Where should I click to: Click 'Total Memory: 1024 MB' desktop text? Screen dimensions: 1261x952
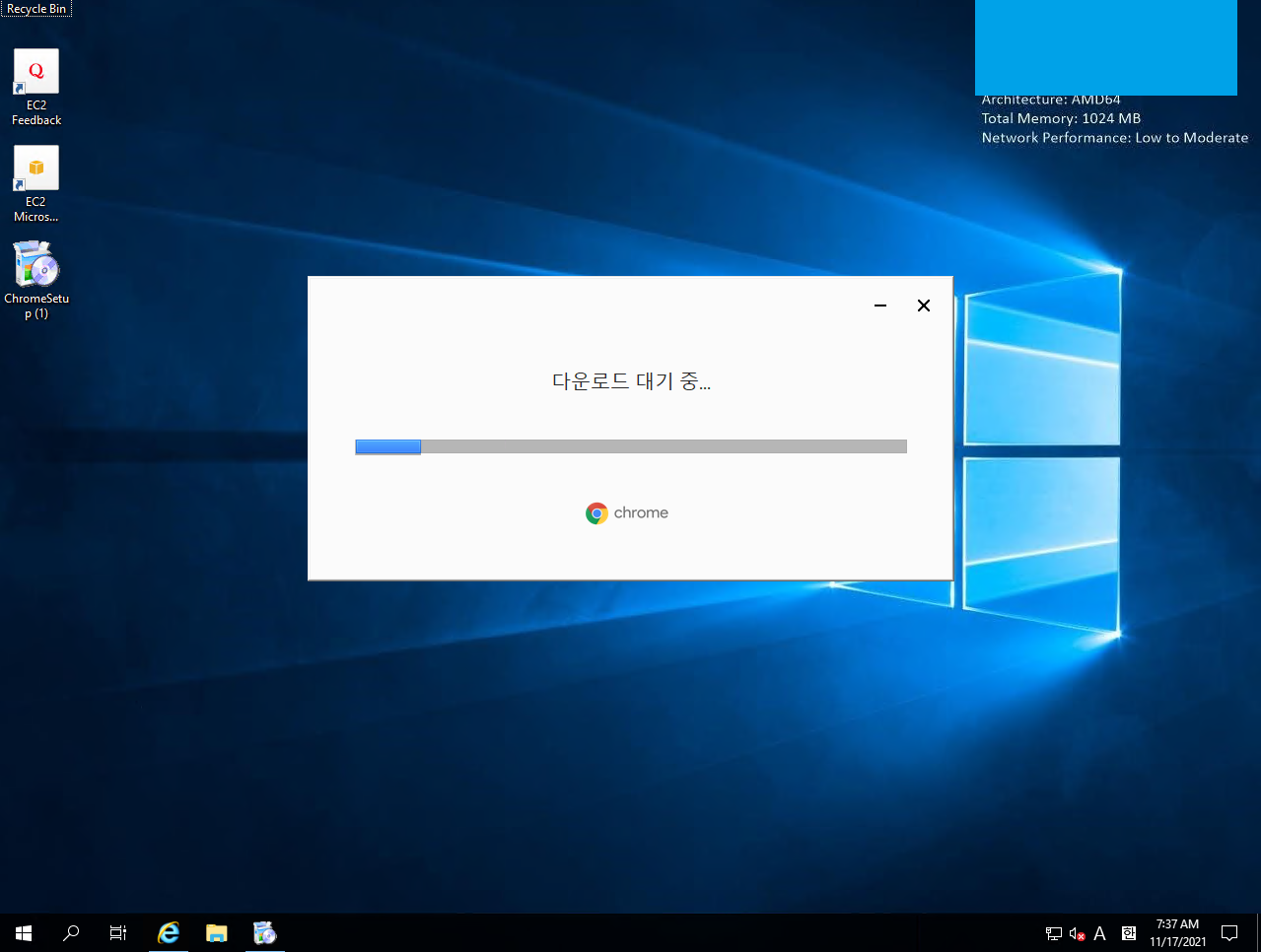click(x=1061, y=118)
